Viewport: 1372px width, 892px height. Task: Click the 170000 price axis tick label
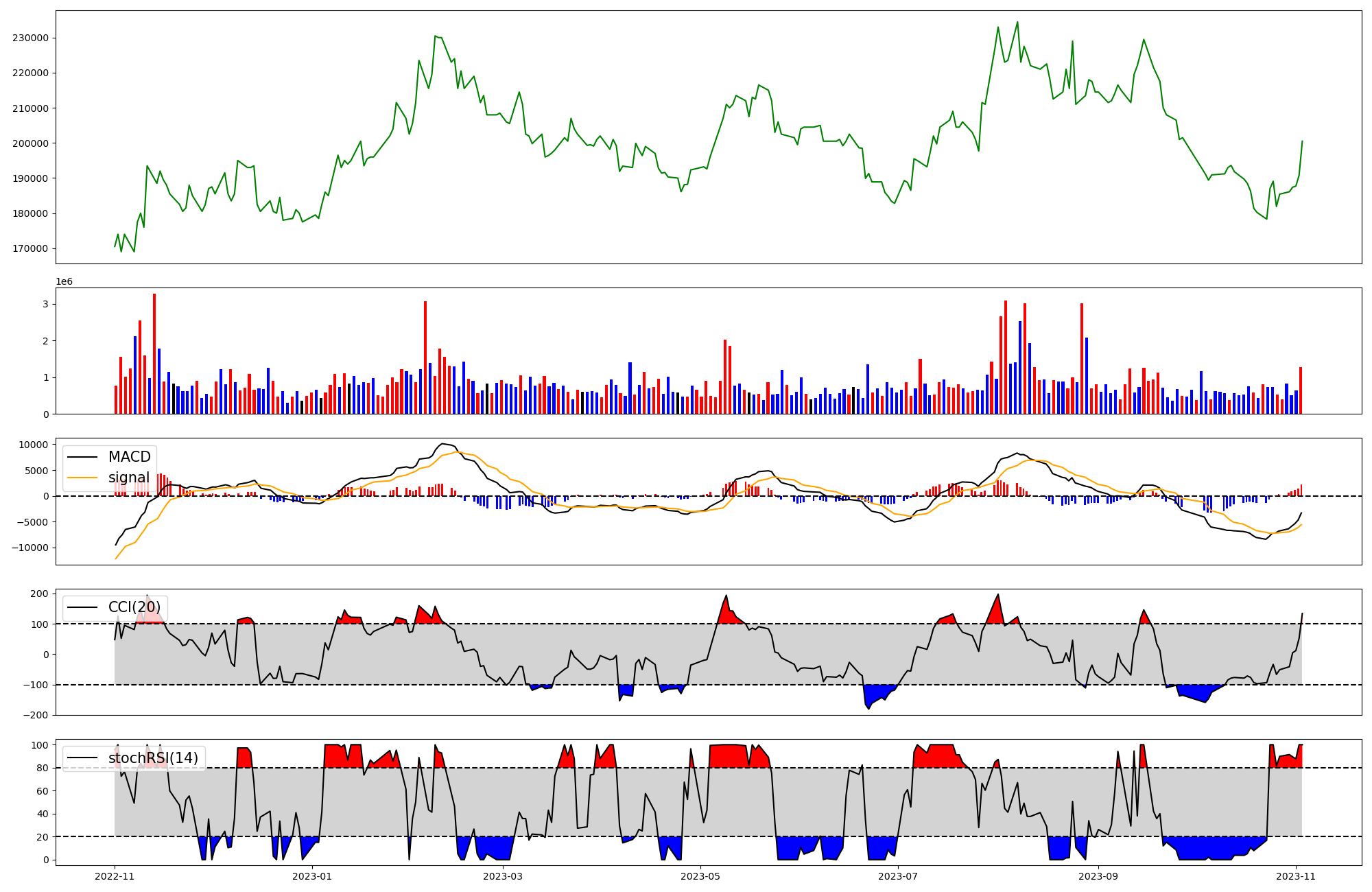point(30,248)
